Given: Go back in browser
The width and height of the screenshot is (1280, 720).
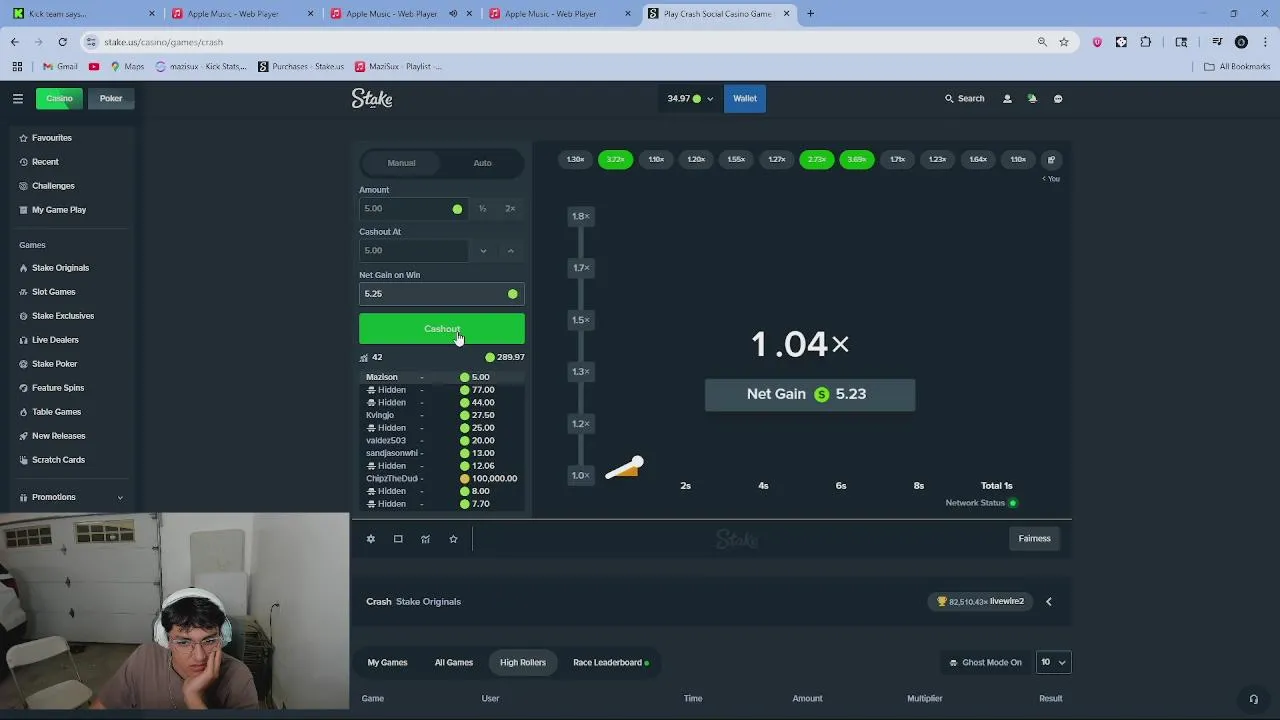Looking at the screenshot, I should (x=14, y=42).
